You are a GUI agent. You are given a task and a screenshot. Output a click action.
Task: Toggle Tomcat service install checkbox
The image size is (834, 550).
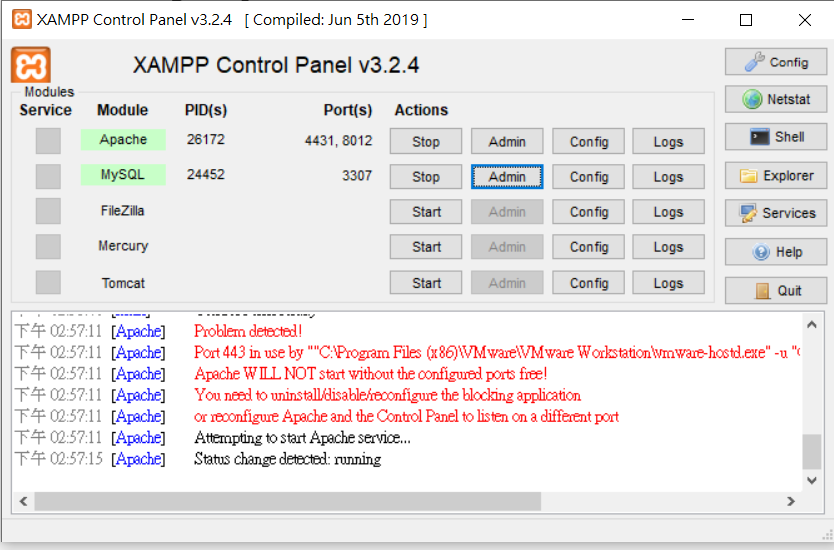(x=48, y=282)
